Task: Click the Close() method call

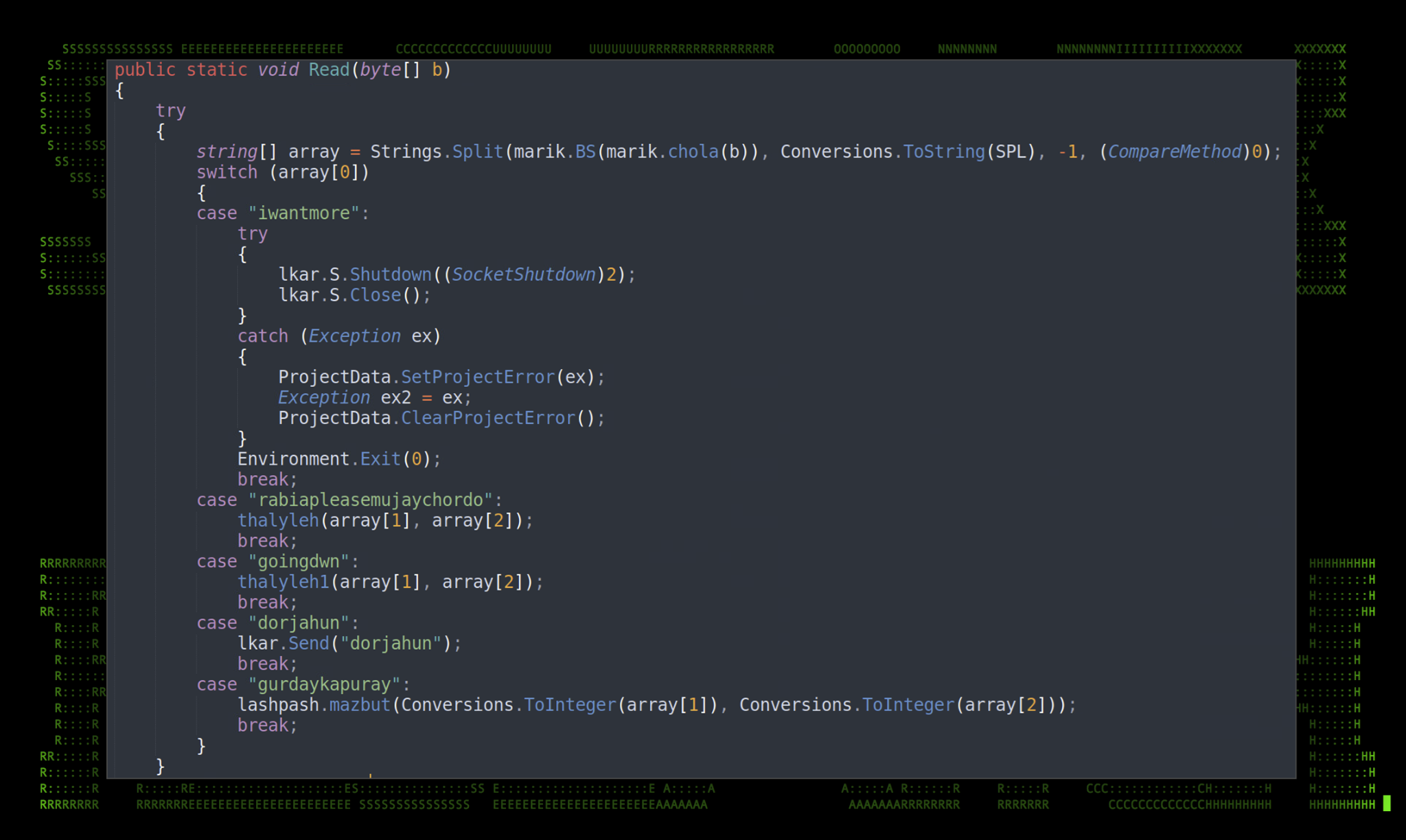Action: tap(375, 295)
